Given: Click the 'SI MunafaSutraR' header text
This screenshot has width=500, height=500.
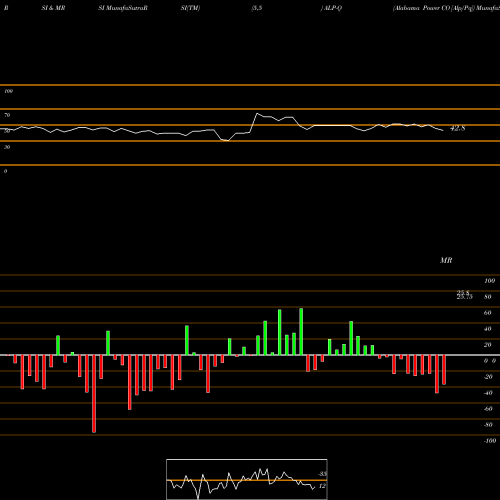Looking at the screenshot, I should pos(123,8).
